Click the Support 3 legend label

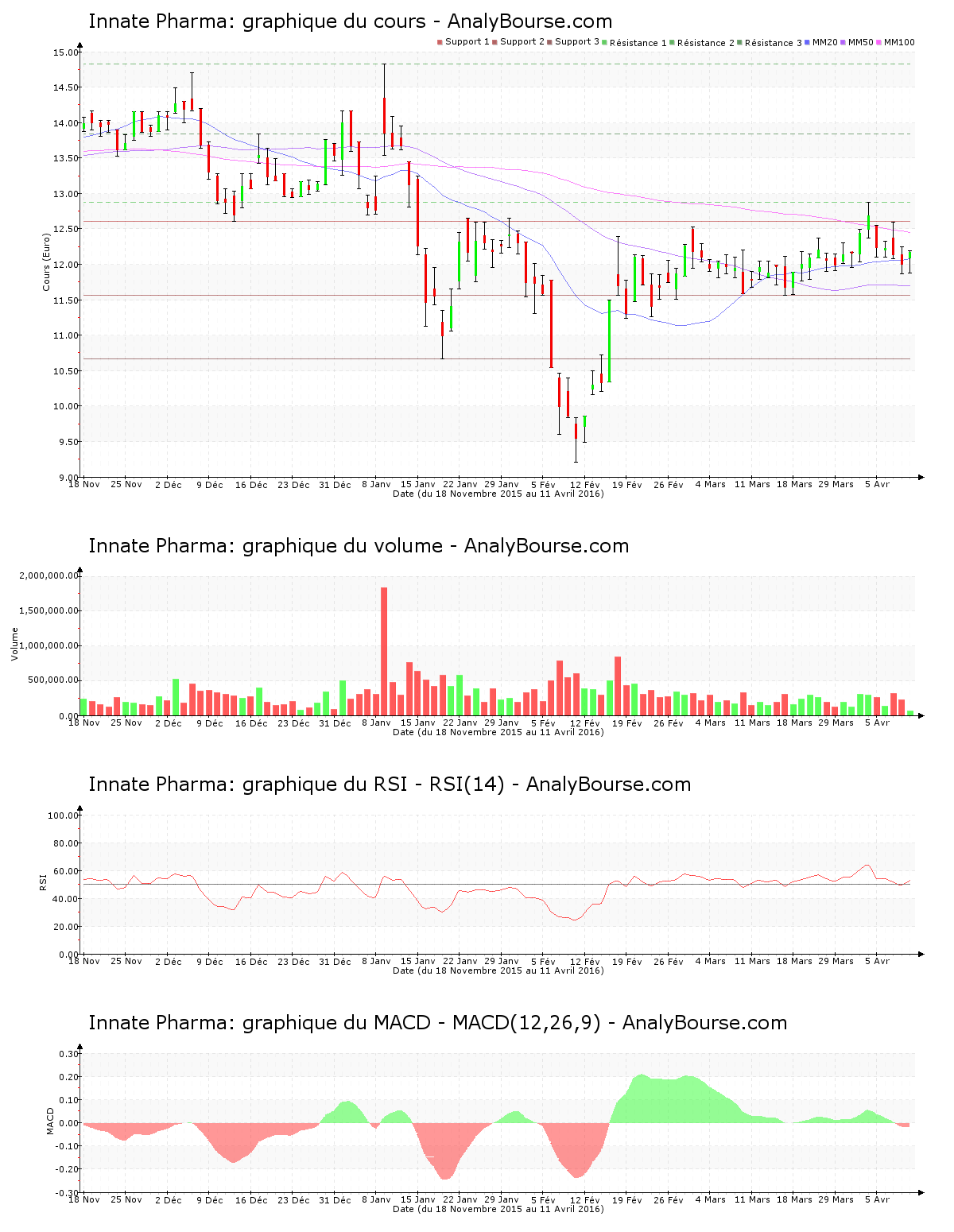[x=577, y=42]
